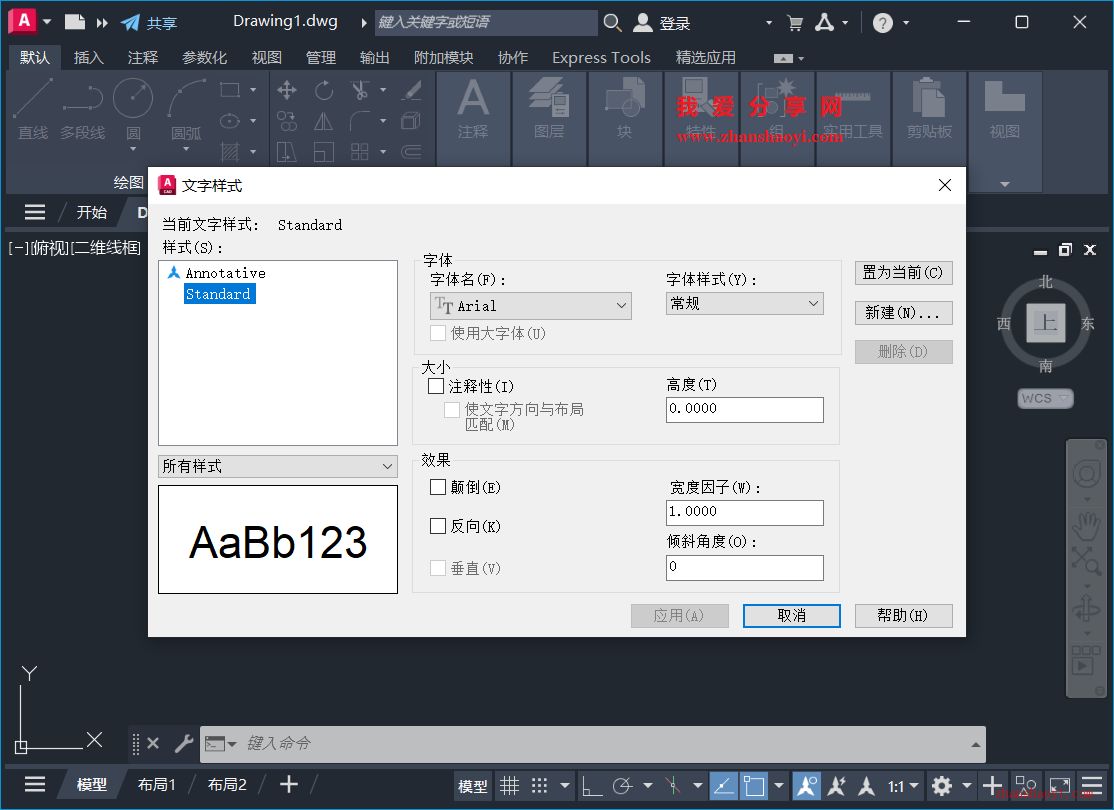1114x810 pixels.
Task: Expand the application menu arrow beside A logo
Action: point(47,22)
